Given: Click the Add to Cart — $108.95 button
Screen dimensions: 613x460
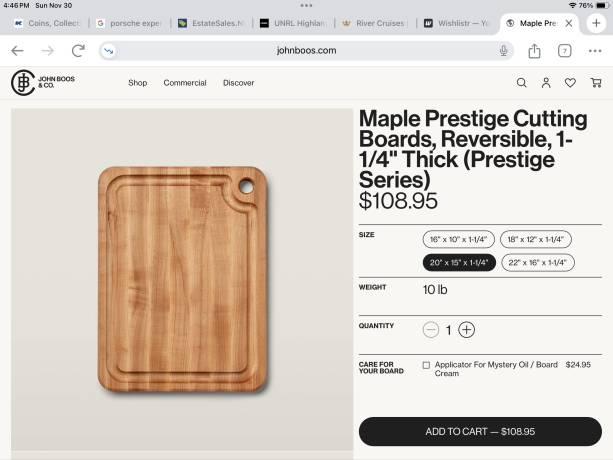Looking at the screenshot, I should pyautogui.click(x=480, y=431).
